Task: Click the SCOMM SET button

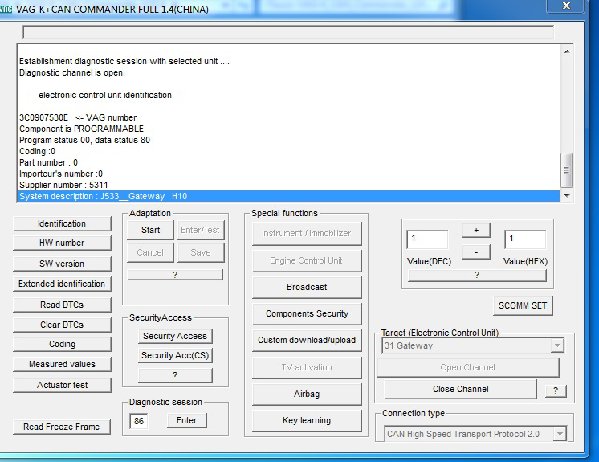Action: point(523,306)
